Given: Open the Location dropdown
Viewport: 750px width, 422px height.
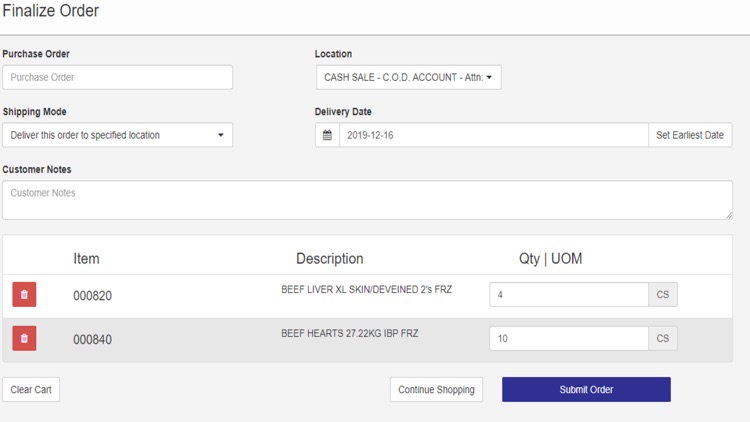Looking at the screenshot, I should point(408,77).
